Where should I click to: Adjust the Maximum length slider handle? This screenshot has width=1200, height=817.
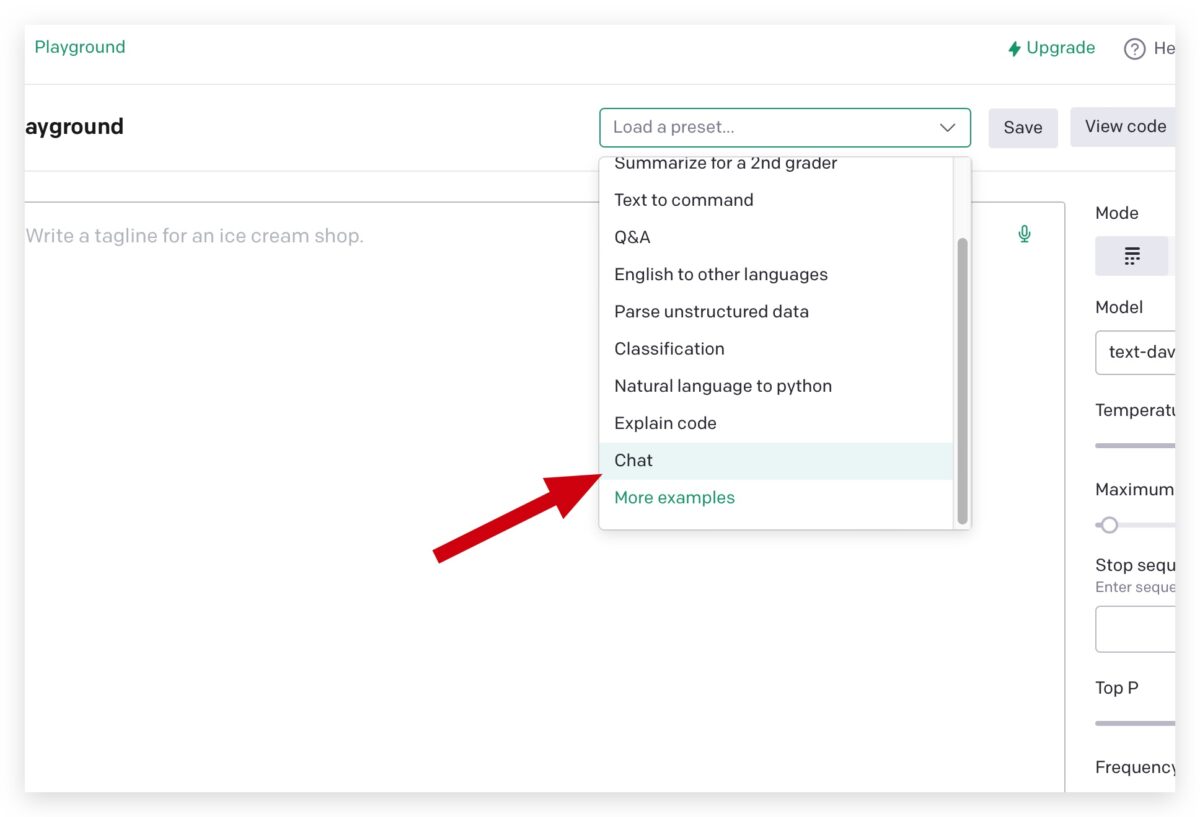pos(1108,525)
